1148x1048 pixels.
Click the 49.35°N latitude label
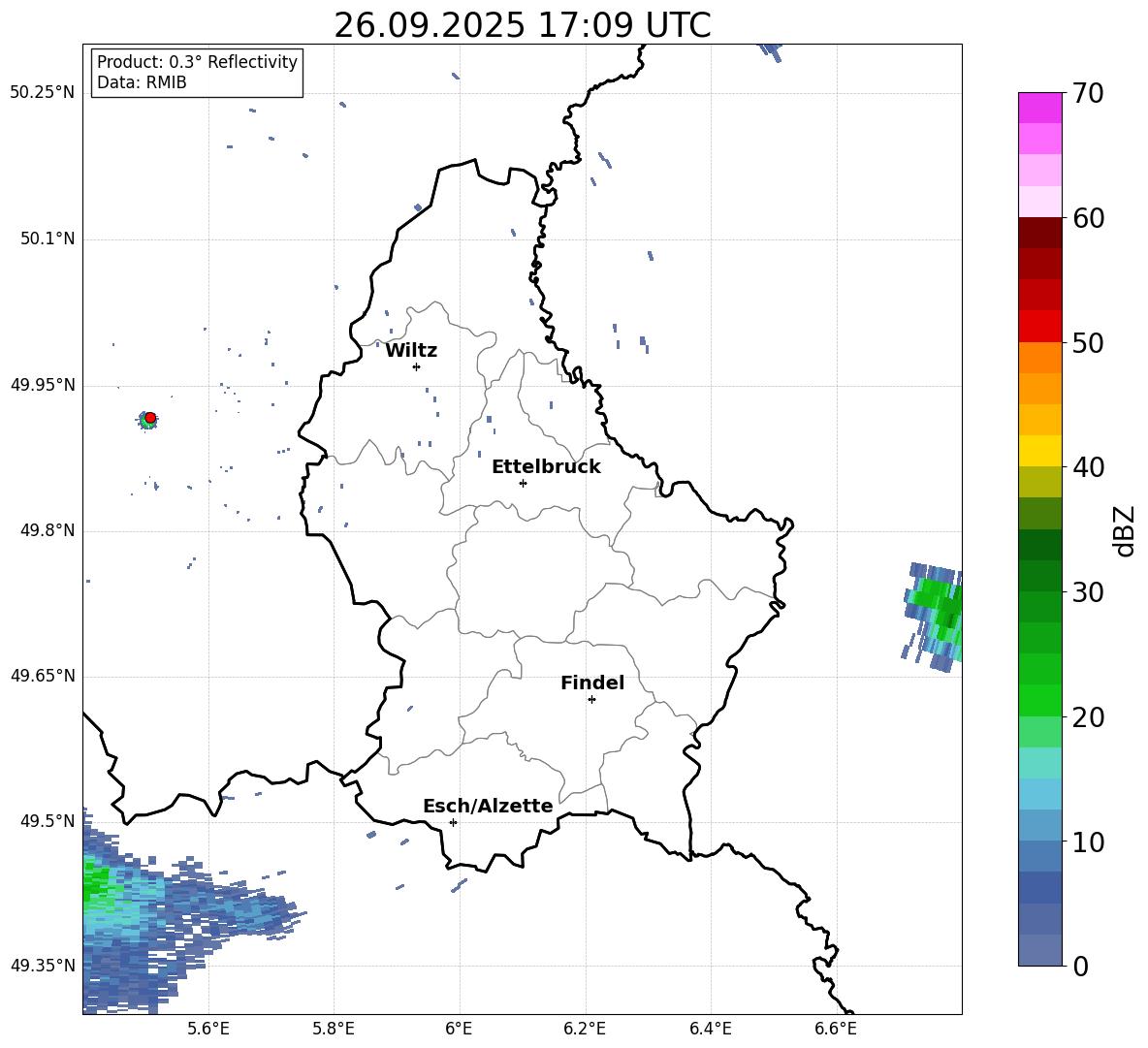[43, 966]
